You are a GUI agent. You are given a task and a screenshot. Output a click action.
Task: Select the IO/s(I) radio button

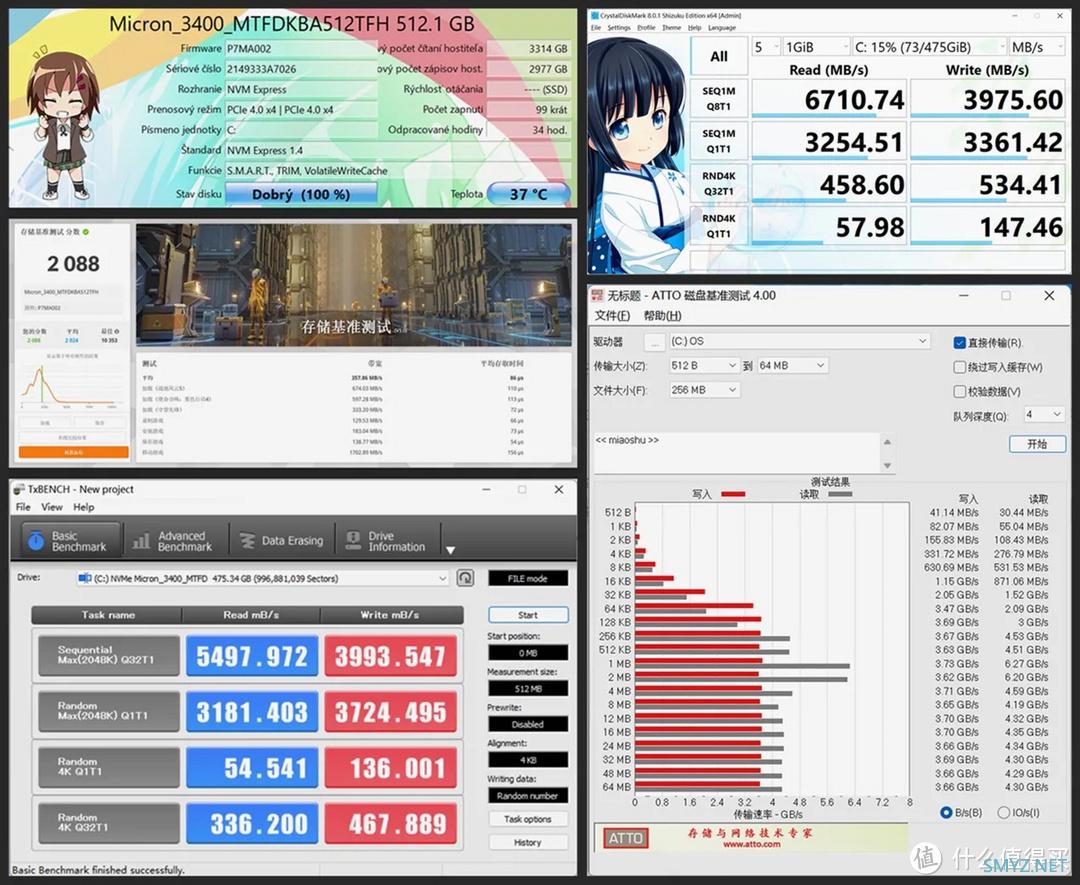1004,813
